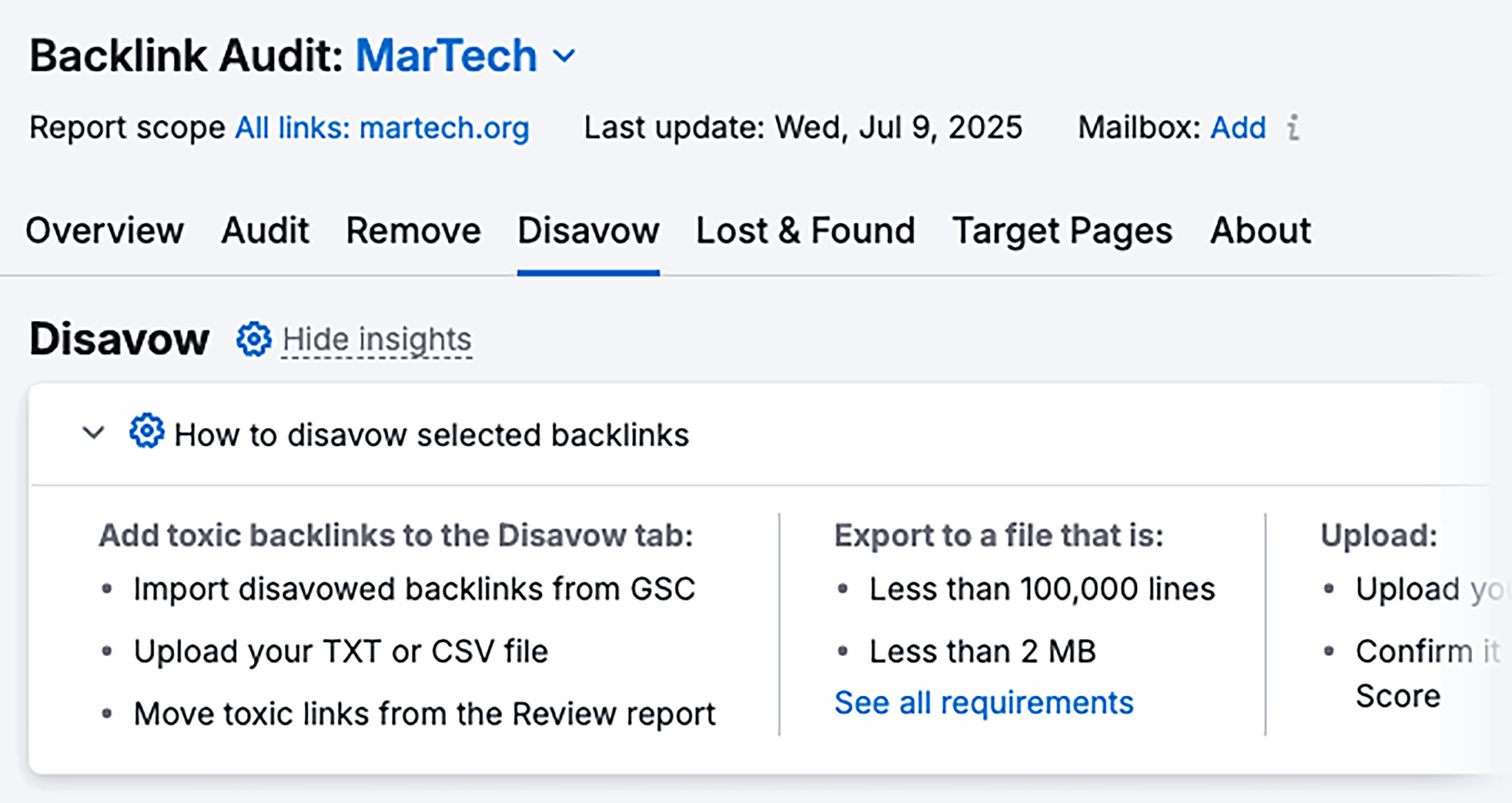Open See all requirements link
1512x803 pixels.
984,702
